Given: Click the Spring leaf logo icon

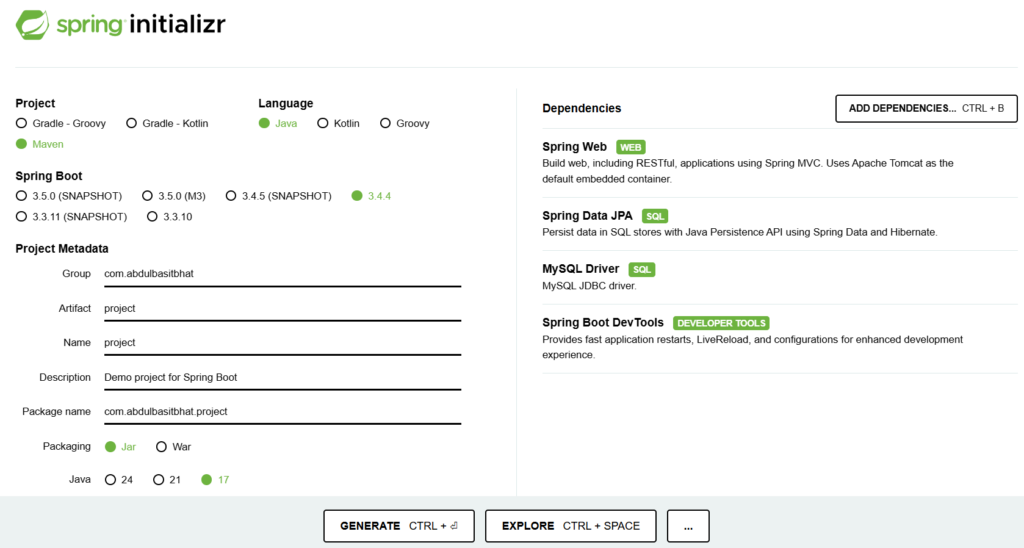Looking at the screenshot, I should (x=33, y=25).
